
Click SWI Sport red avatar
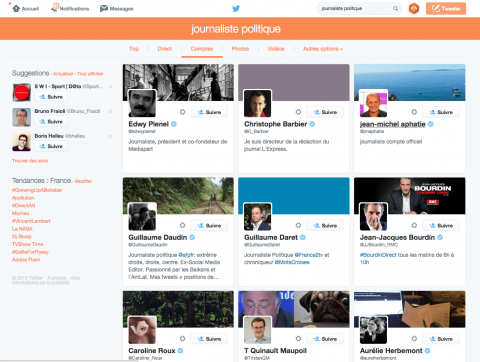point(22,93)
